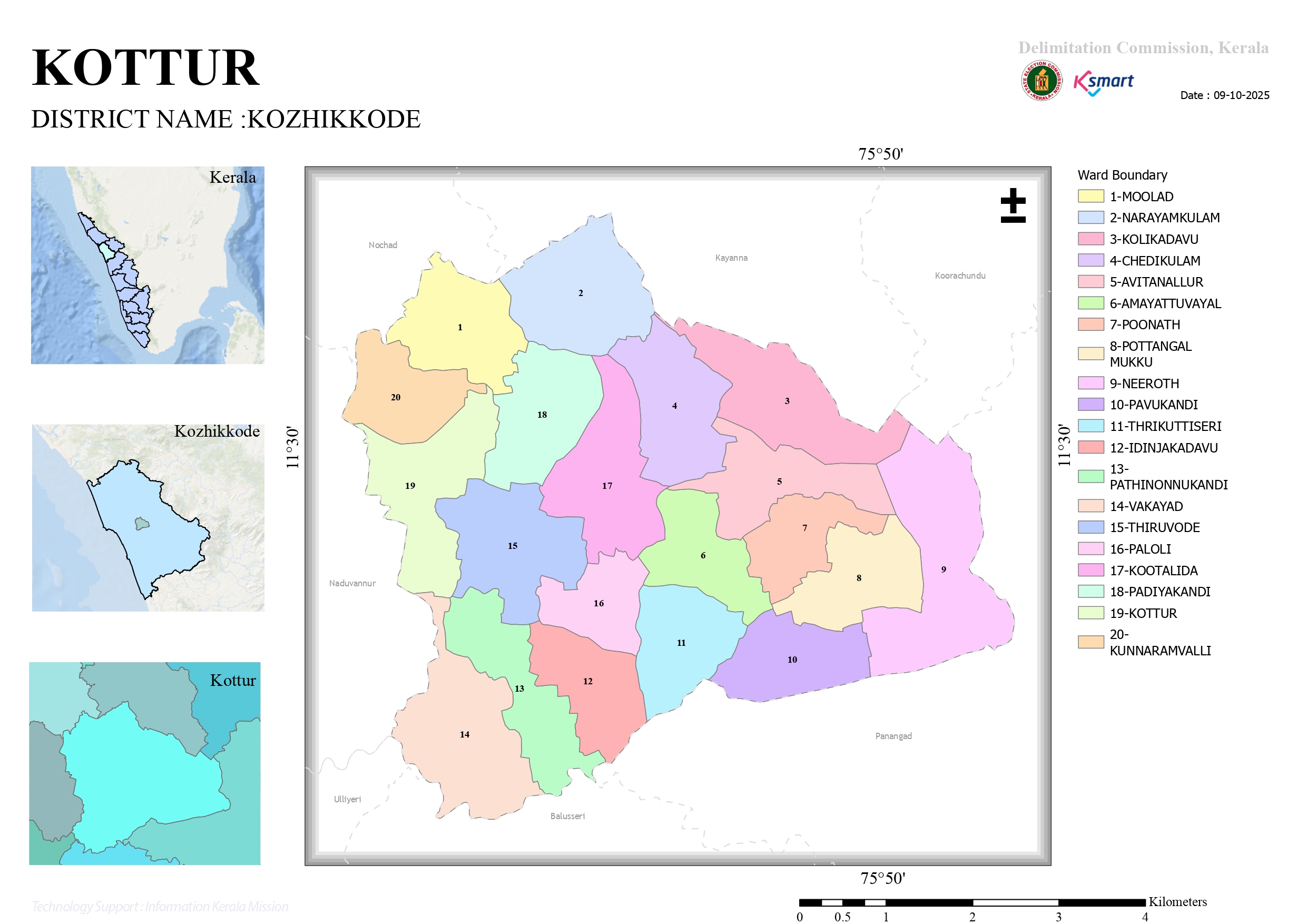Click the 12-IDINJAKADAVU legend swatch

[x=1090, y=447]
